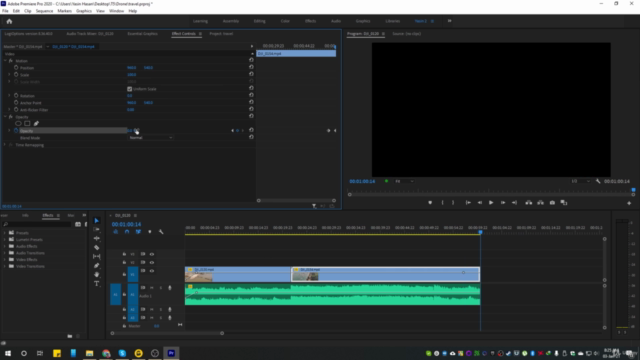Open Premiere Pro in the taskbar
This screenshot has width=640, height=360.
pyautogui.click(x=171, y=353)
